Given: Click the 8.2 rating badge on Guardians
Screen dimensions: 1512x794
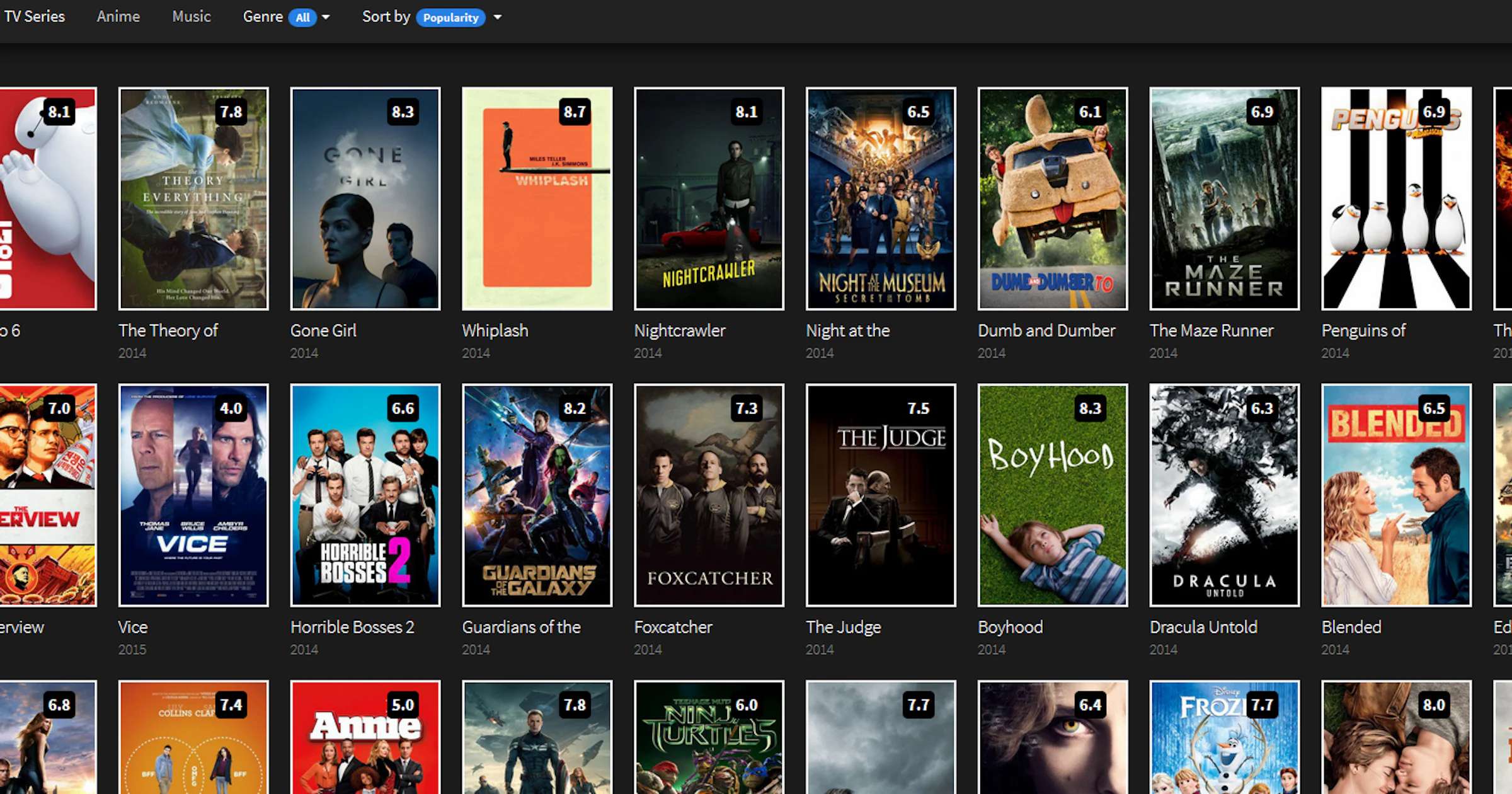Looking at the screenshot, I should tap(575, 408).
